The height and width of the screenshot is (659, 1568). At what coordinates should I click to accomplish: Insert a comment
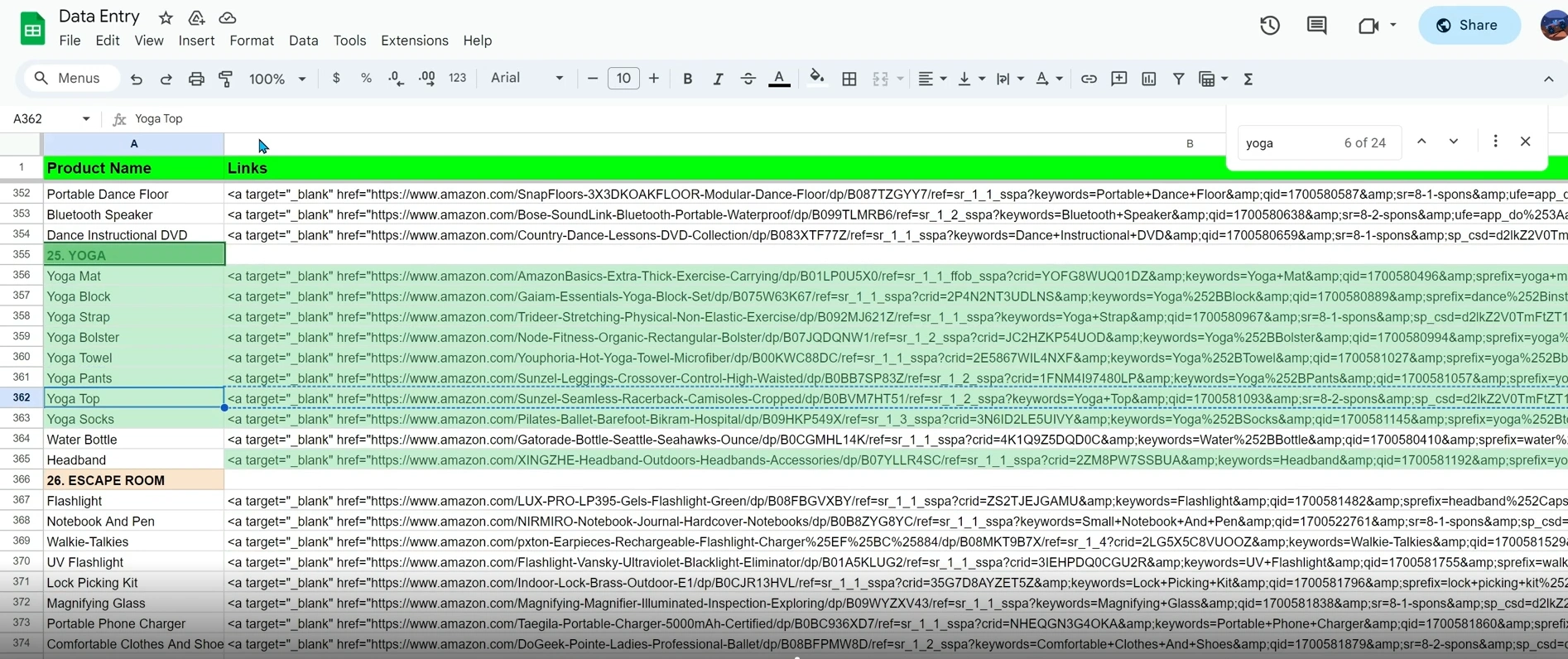pos(1118,79)
